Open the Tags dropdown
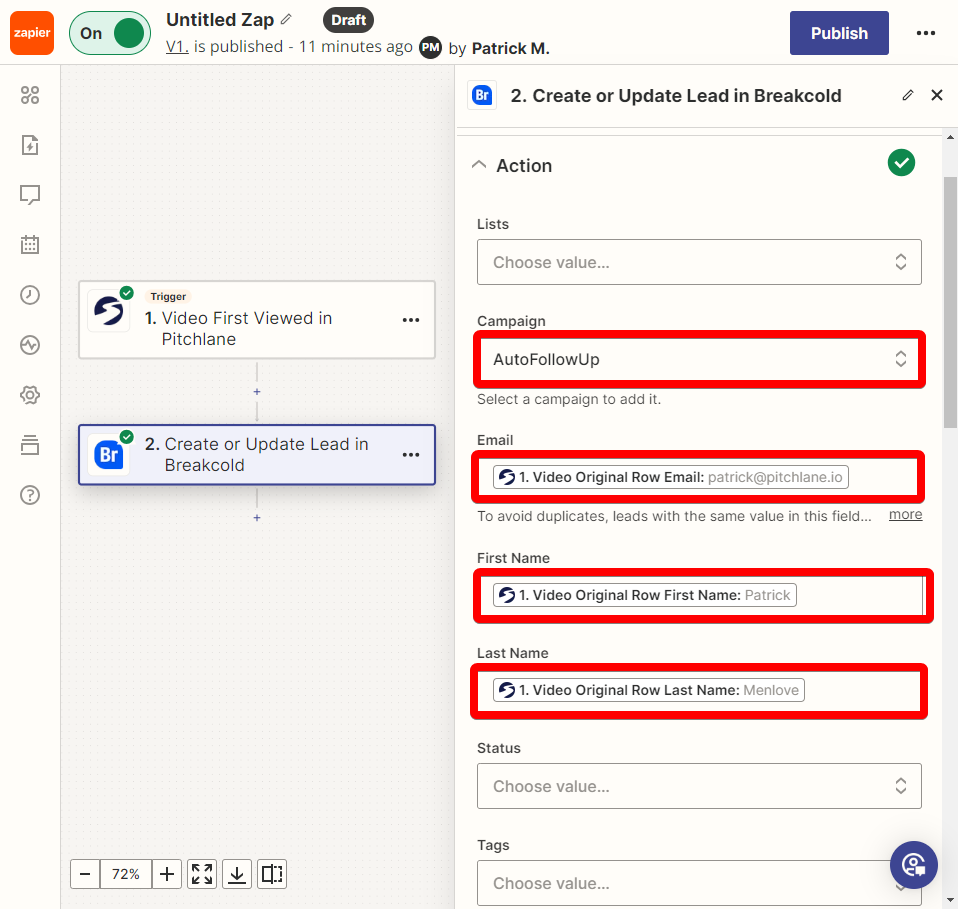 click(x=699, y=883)
